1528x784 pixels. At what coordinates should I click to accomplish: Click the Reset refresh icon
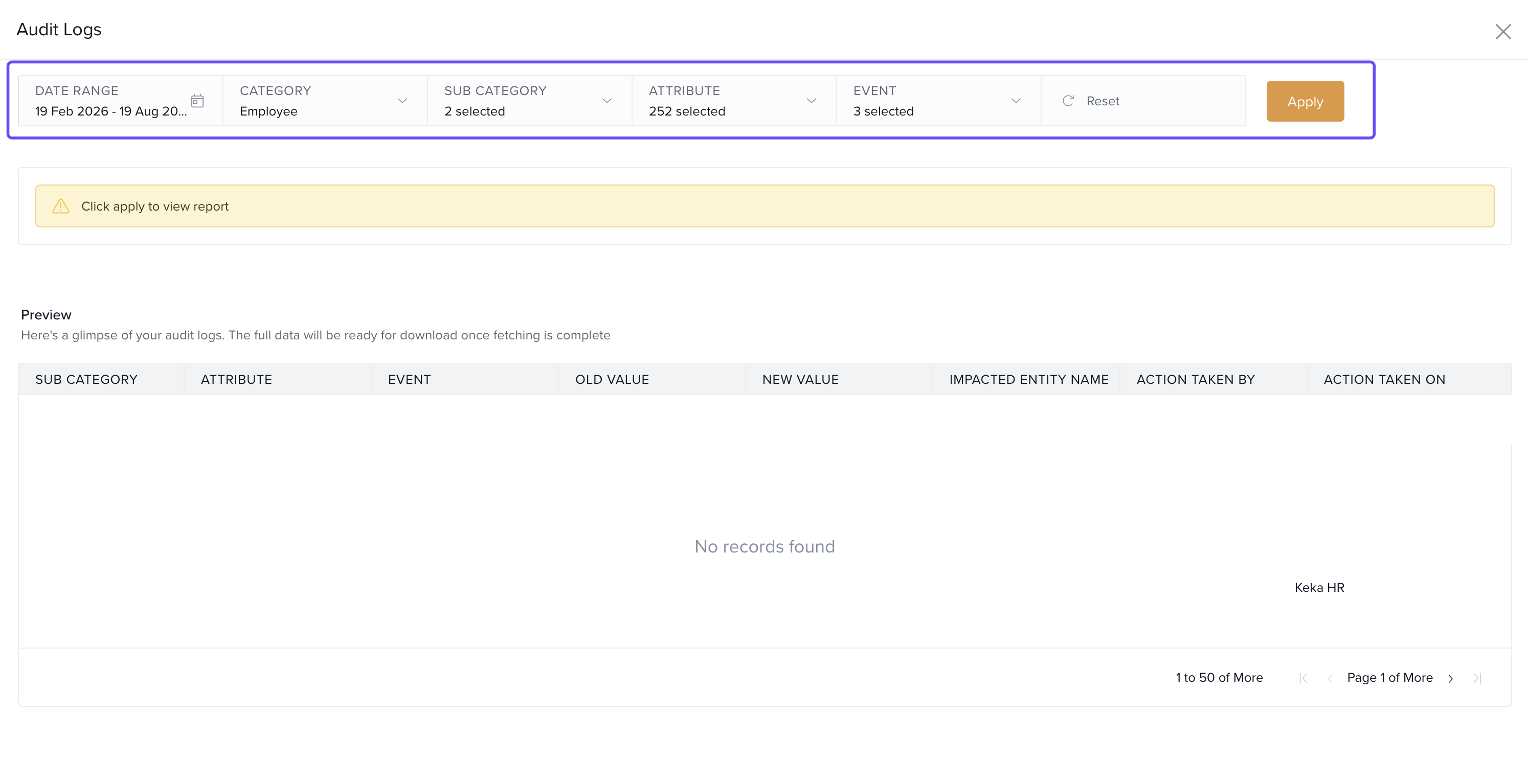click(1068, 101)
